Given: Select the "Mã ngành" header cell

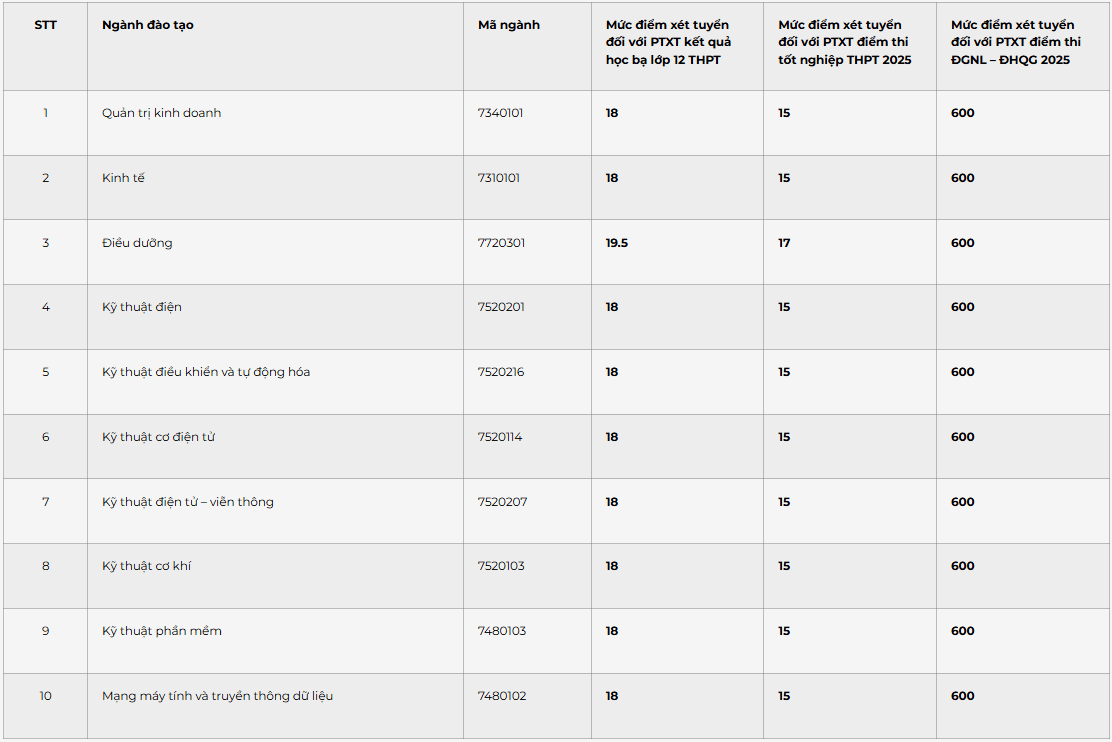Looking at the screenshot, I should point(508,25).
